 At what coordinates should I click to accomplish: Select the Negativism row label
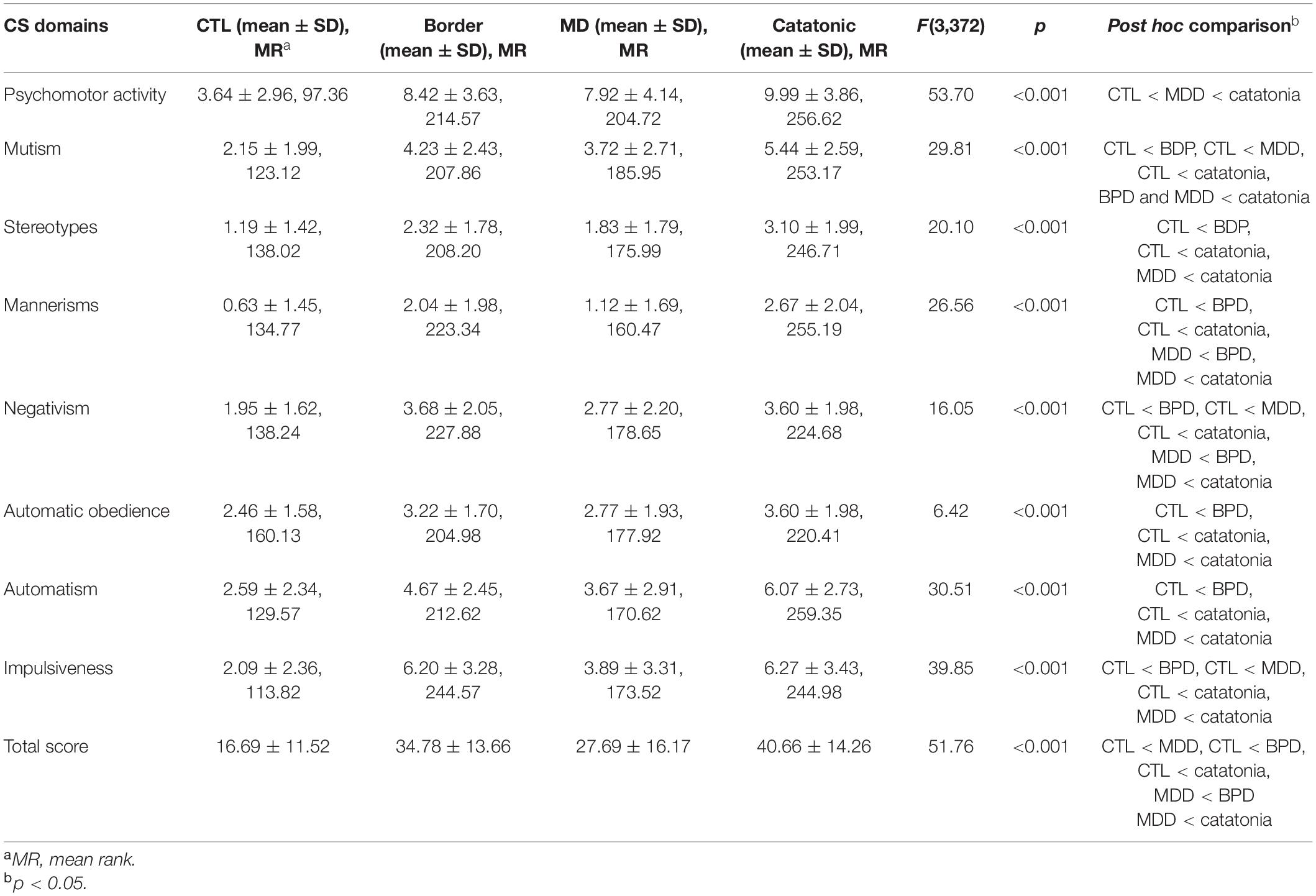(x=47, y=409)
